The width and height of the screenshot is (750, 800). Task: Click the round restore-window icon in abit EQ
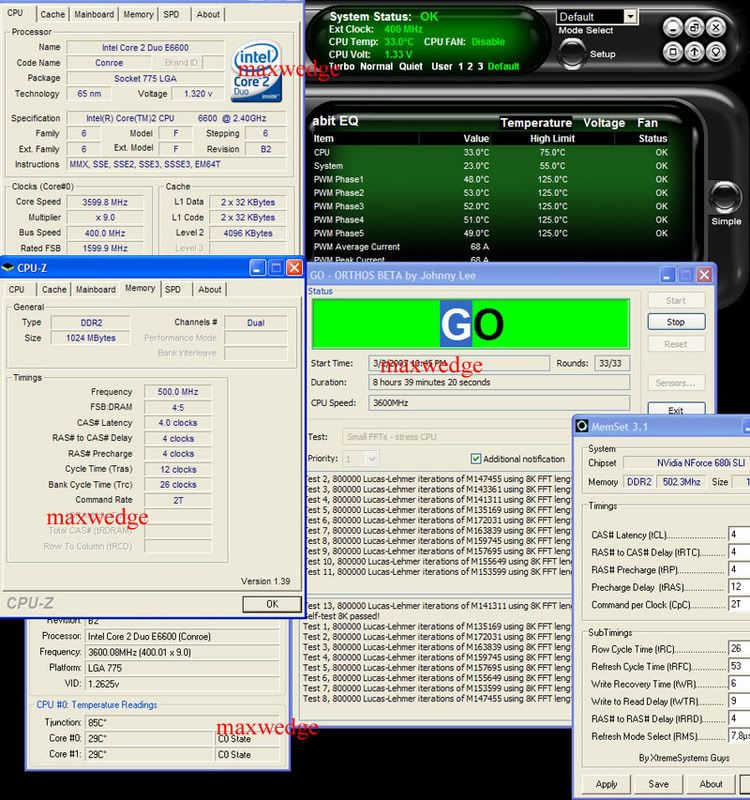click(694, 27)
